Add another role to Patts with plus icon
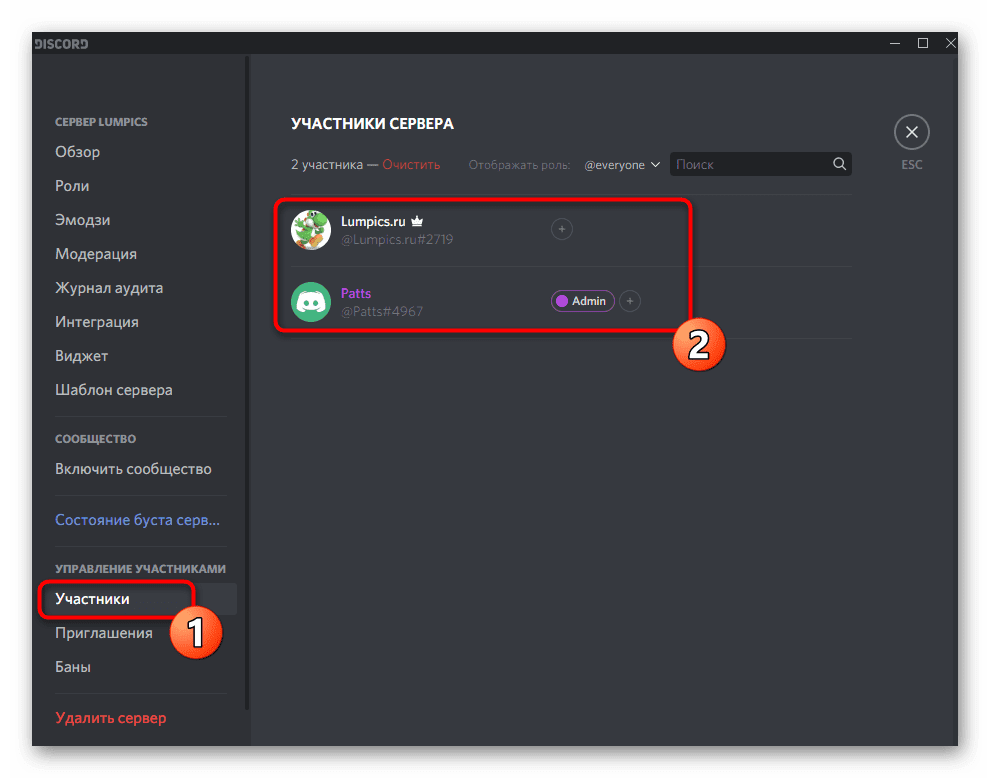 [629, 301]
